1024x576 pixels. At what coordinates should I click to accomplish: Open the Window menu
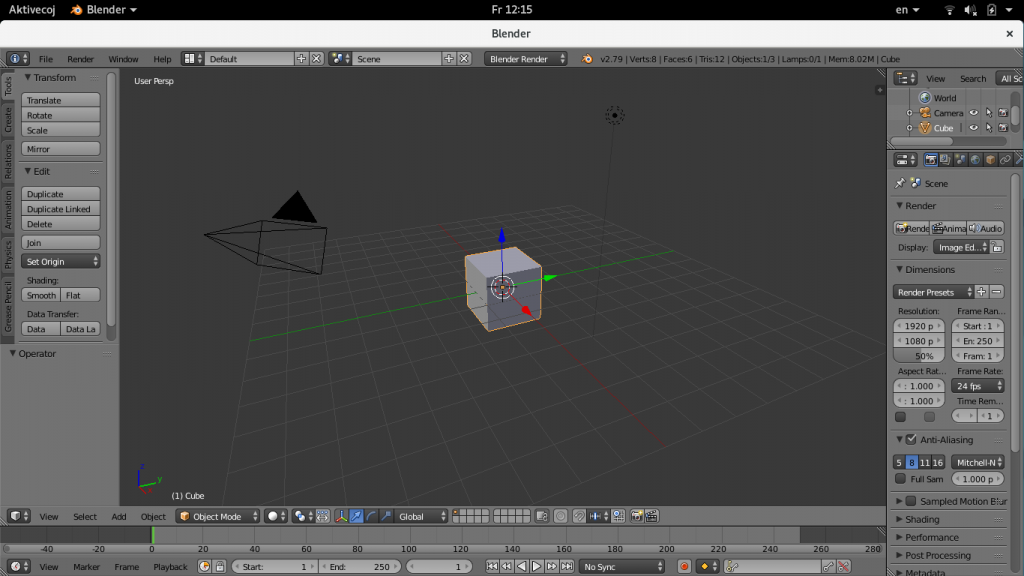pyautogui.click(x=123, y=59)
